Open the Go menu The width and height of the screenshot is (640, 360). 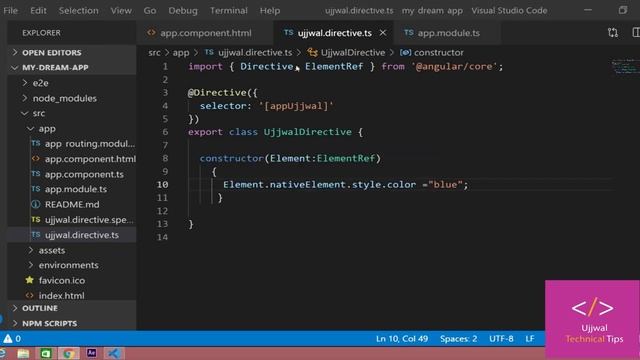(150, 11)
